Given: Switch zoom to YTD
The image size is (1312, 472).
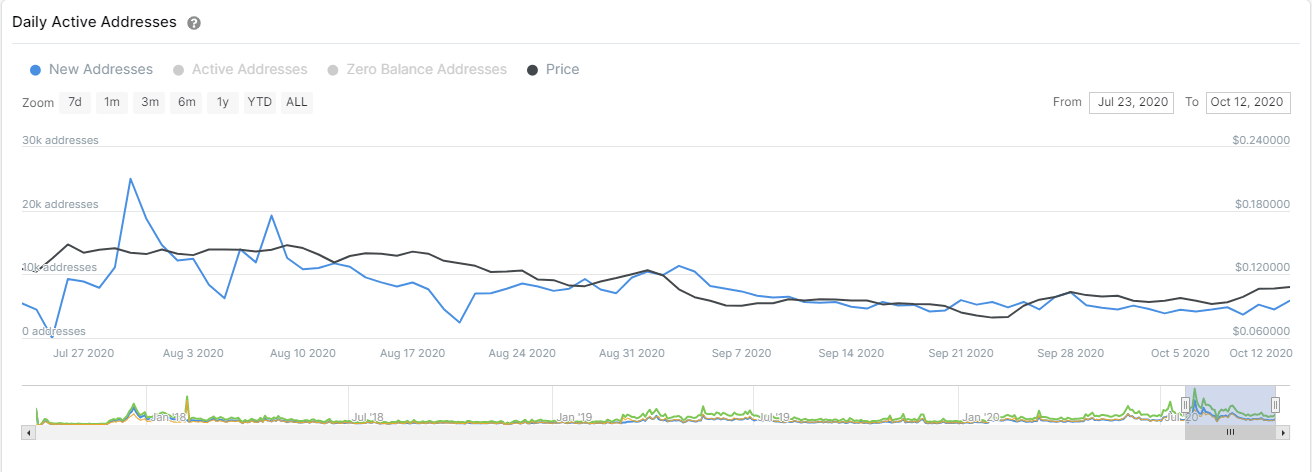Looking at the screenshot, I should 260,102.
